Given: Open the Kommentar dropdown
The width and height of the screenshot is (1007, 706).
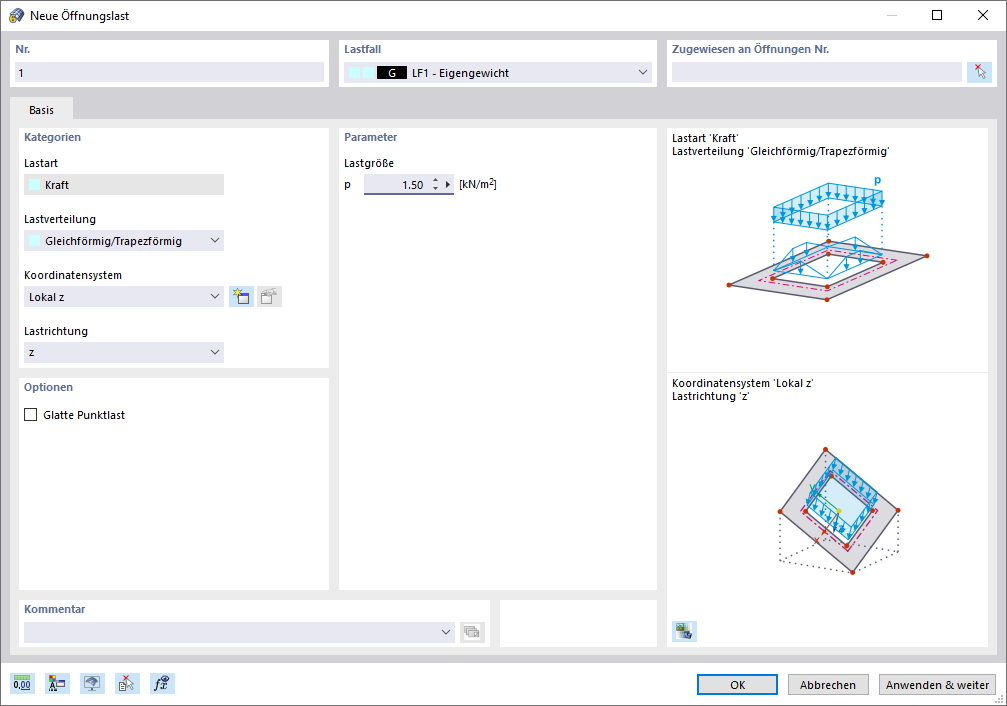Looking at the screenshot, I should 240,632.
